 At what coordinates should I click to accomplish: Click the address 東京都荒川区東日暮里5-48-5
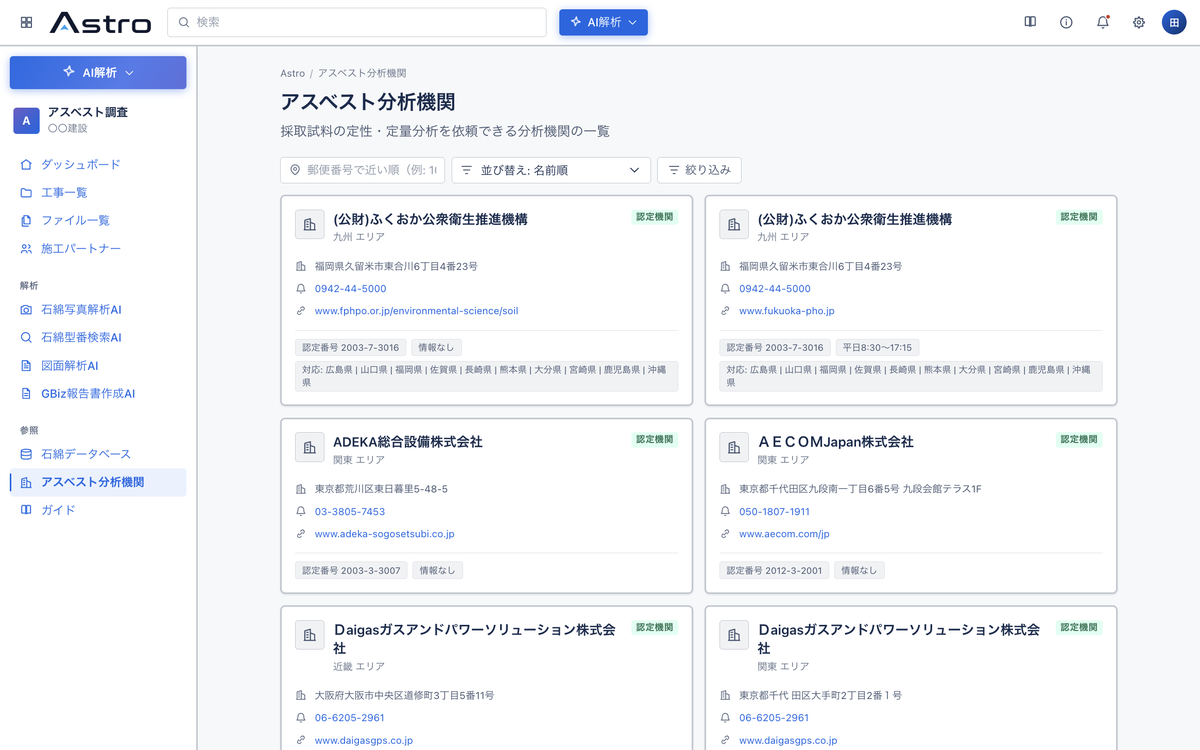(381, 489)
